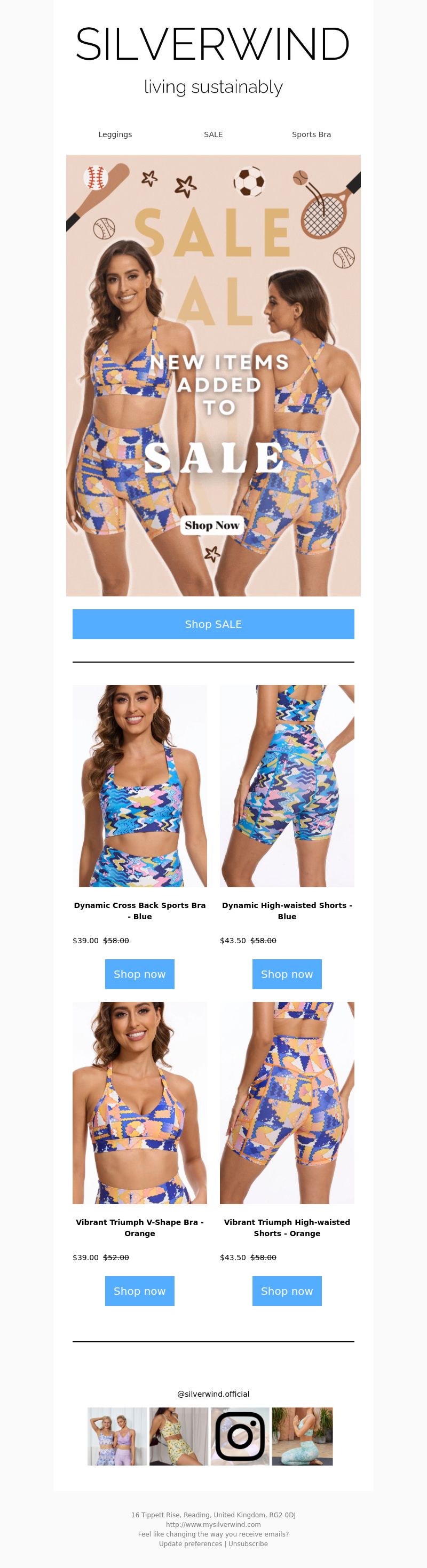
Task: Shop now for Dynamic High-waisted Shorts Blue
Action: click(x=287, y=974)
